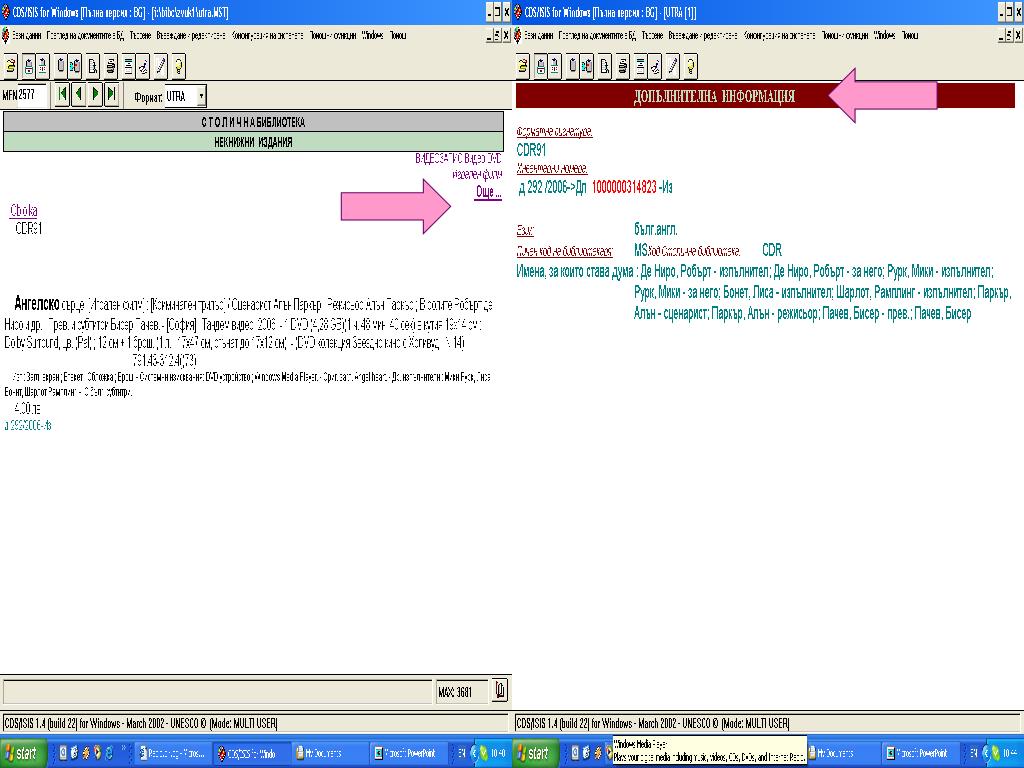Screen dimensions: 1024x768
Task: Click 'Ангелско' bold title text
Action: (37, 304)
